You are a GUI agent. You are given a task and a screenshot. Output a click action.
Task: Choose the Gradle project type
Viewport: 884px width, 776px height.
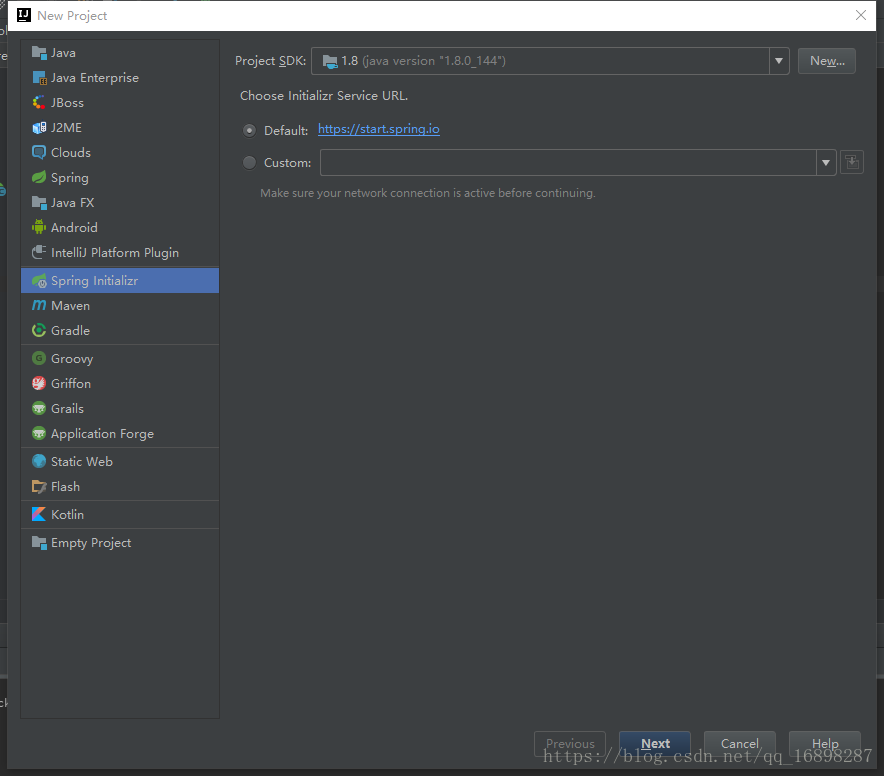click(120, 330)
